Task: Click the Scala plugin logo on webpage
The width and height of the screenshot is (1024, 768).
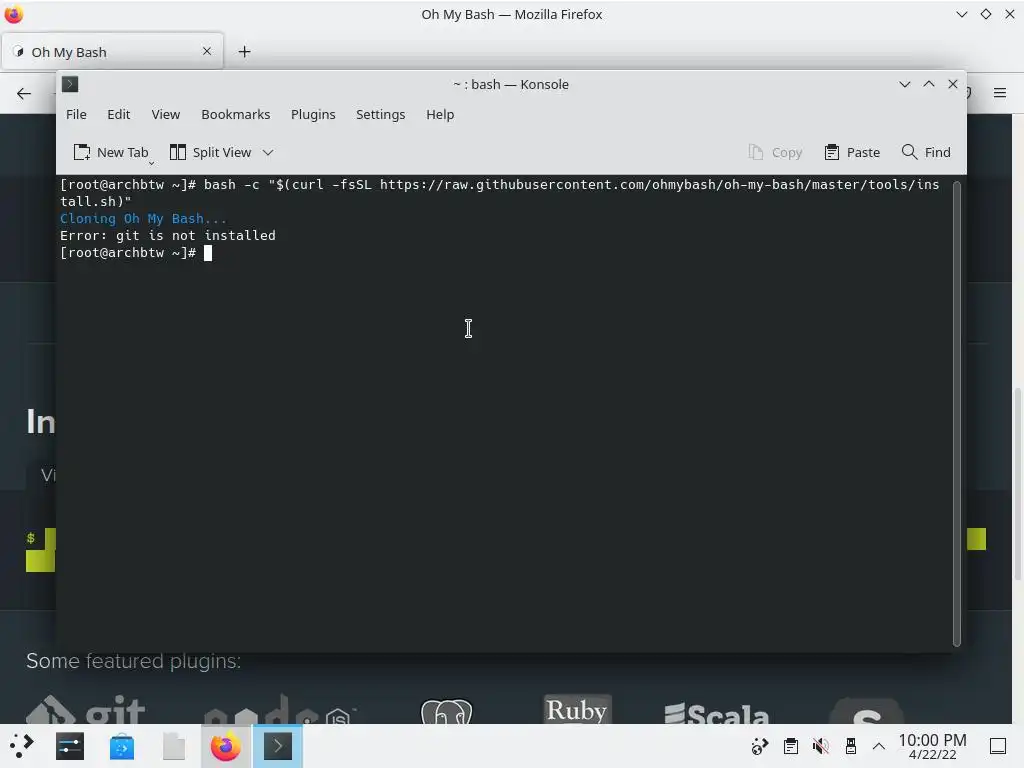Action: tap(716, 712)
